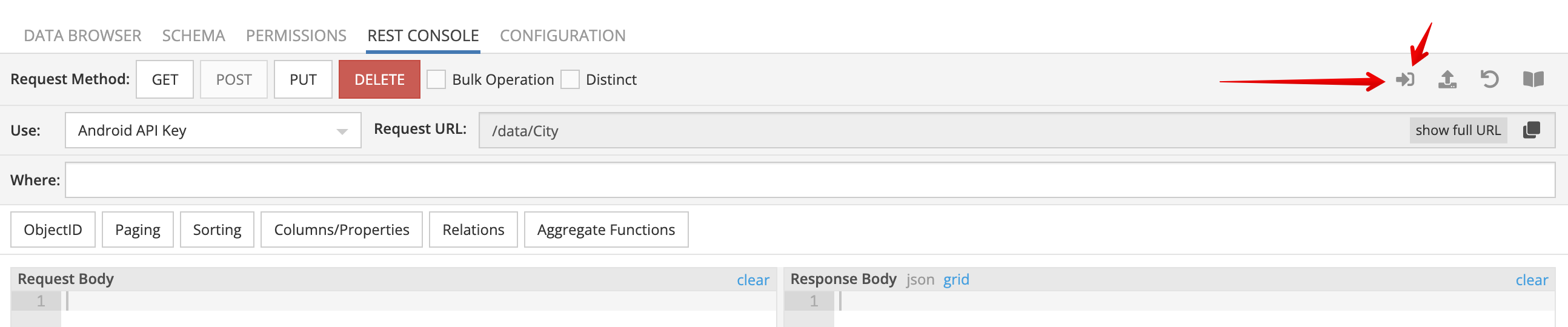Switch Response Body to grid view

[956, 280]
